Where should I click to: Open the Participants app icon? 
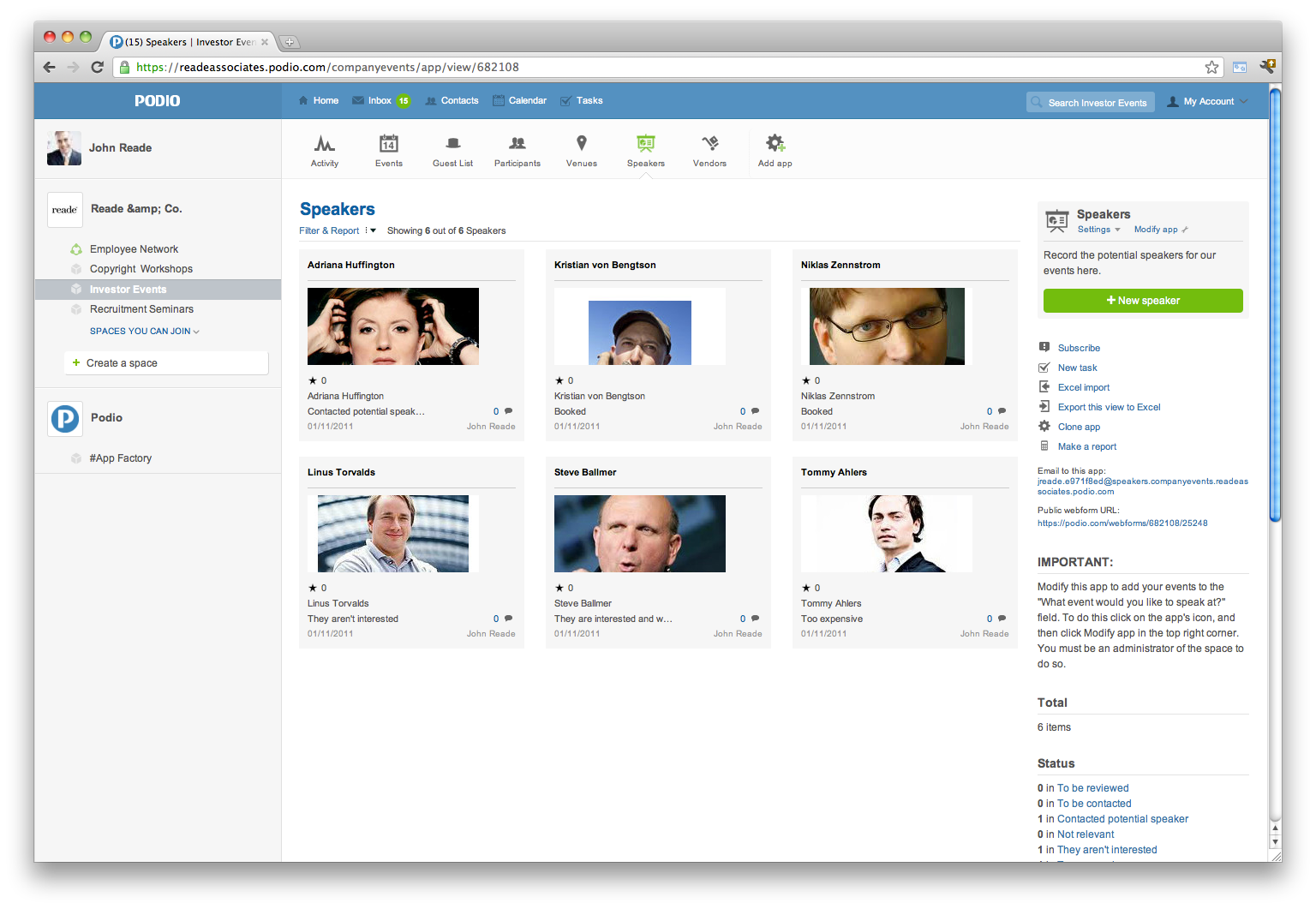tap(517, 144)
